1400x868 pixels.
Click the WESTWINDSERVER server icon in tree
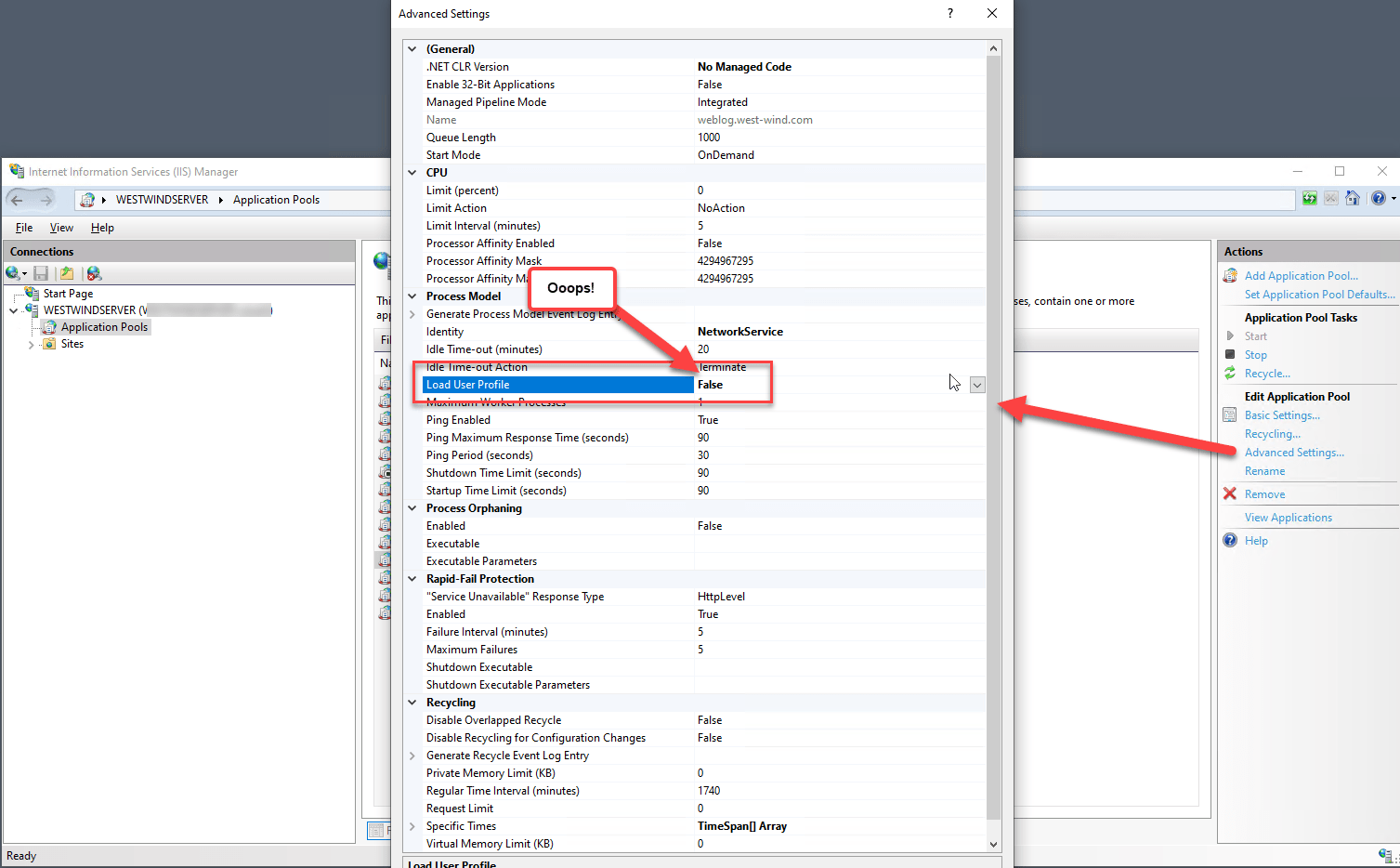coord(32,309)
